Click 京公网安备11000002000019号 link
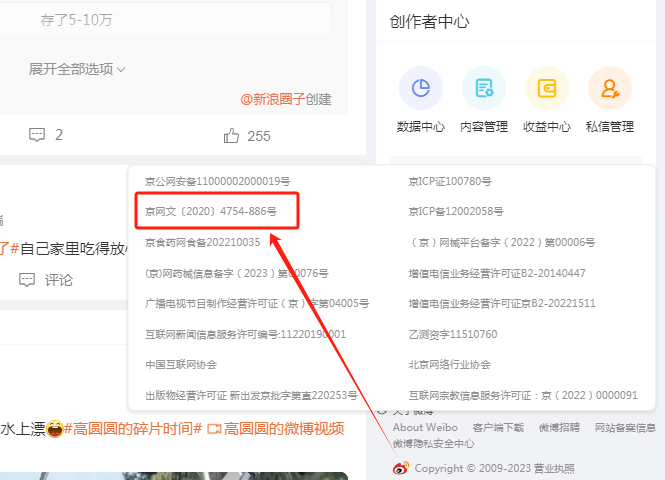The width and height of the screenshot is (665, 480). pyautogui.click(x=218, y=181)
